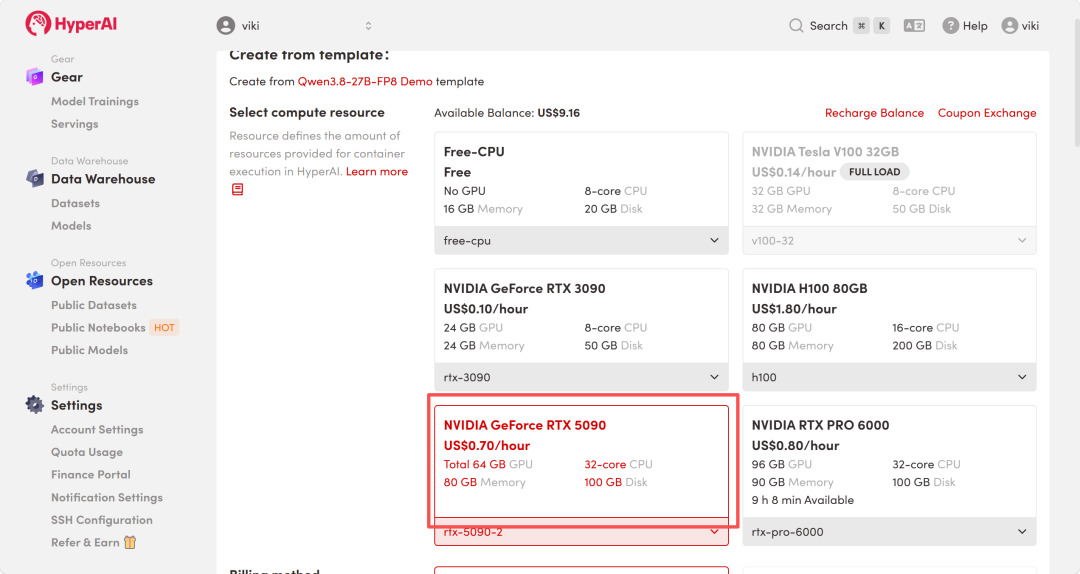Go to Quota Usage
This screenshot has width=1080, height=574.
[87, 452]
